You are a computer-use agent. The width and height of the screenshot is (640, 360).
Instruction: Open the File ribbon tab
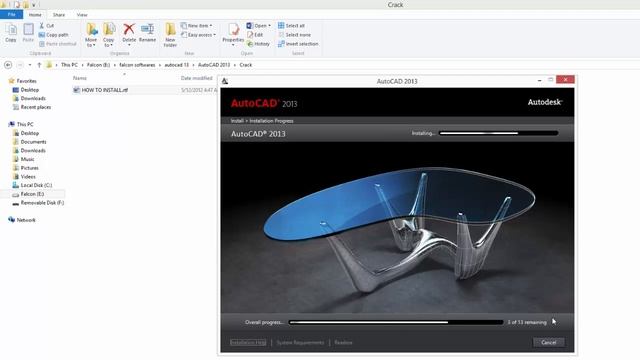tap(11, 15)
